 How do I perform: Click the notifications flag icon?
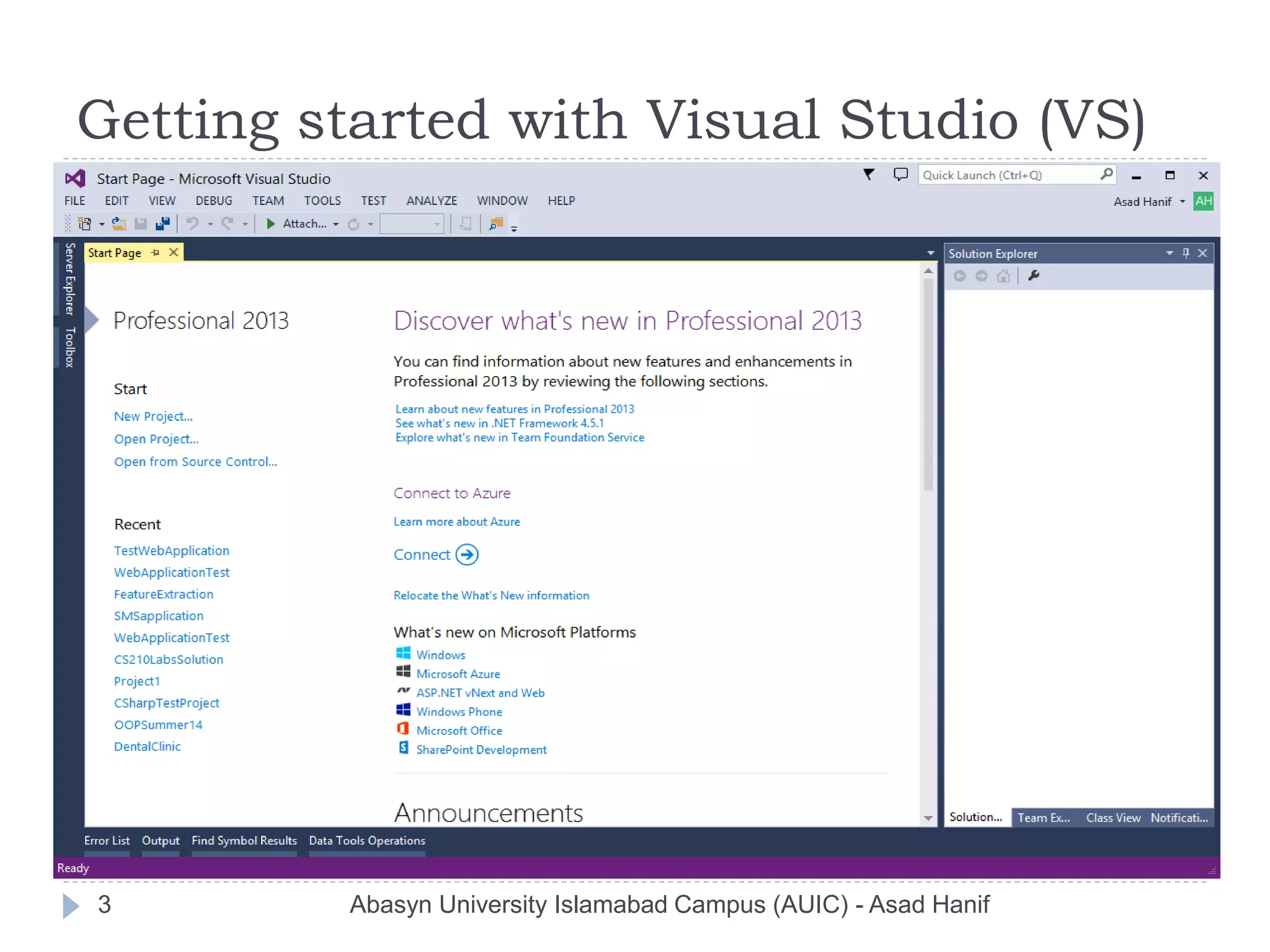coord(869,175)
